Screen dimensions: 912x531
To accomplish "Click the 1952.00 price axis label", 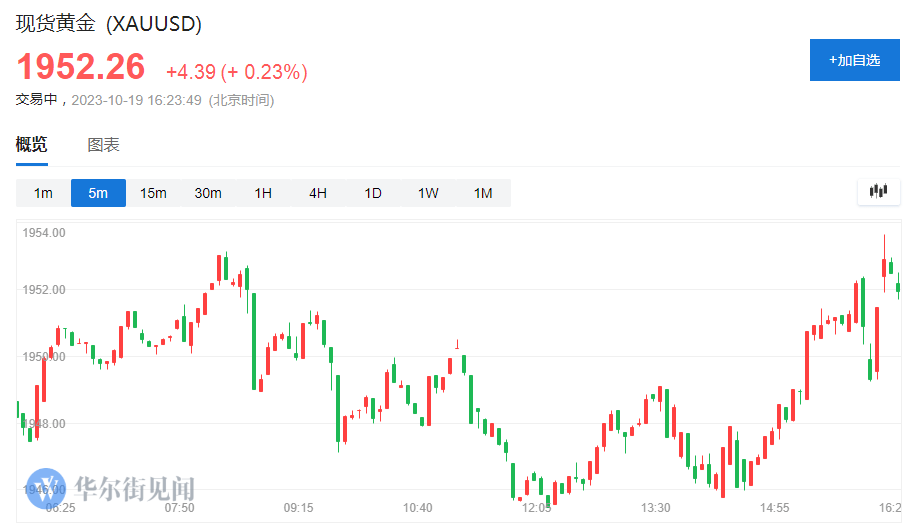I will point(44,290).
